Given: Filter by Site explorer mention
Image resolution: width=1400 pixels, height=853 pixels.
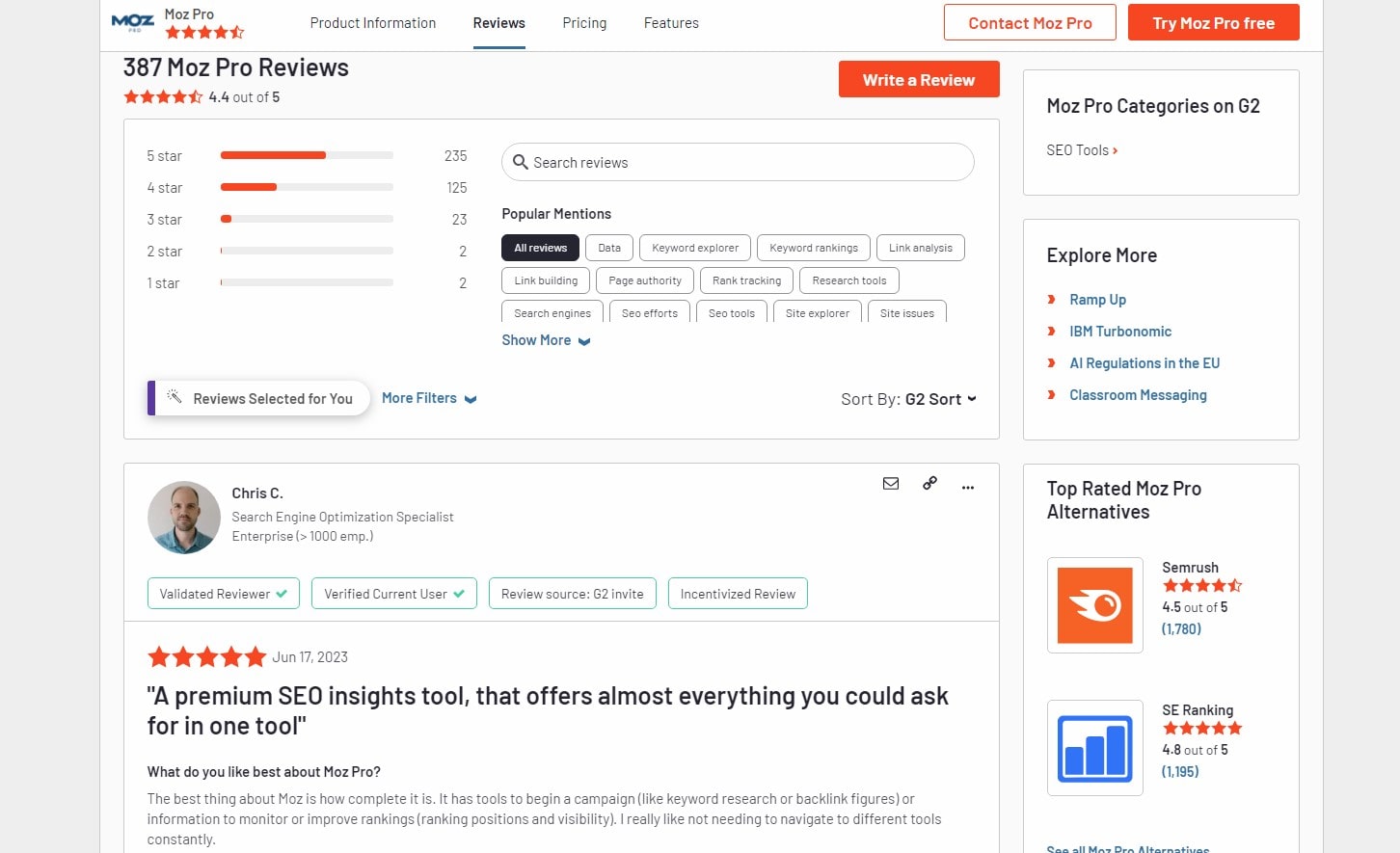Looking at the screenshot, I should pos(818,312).
